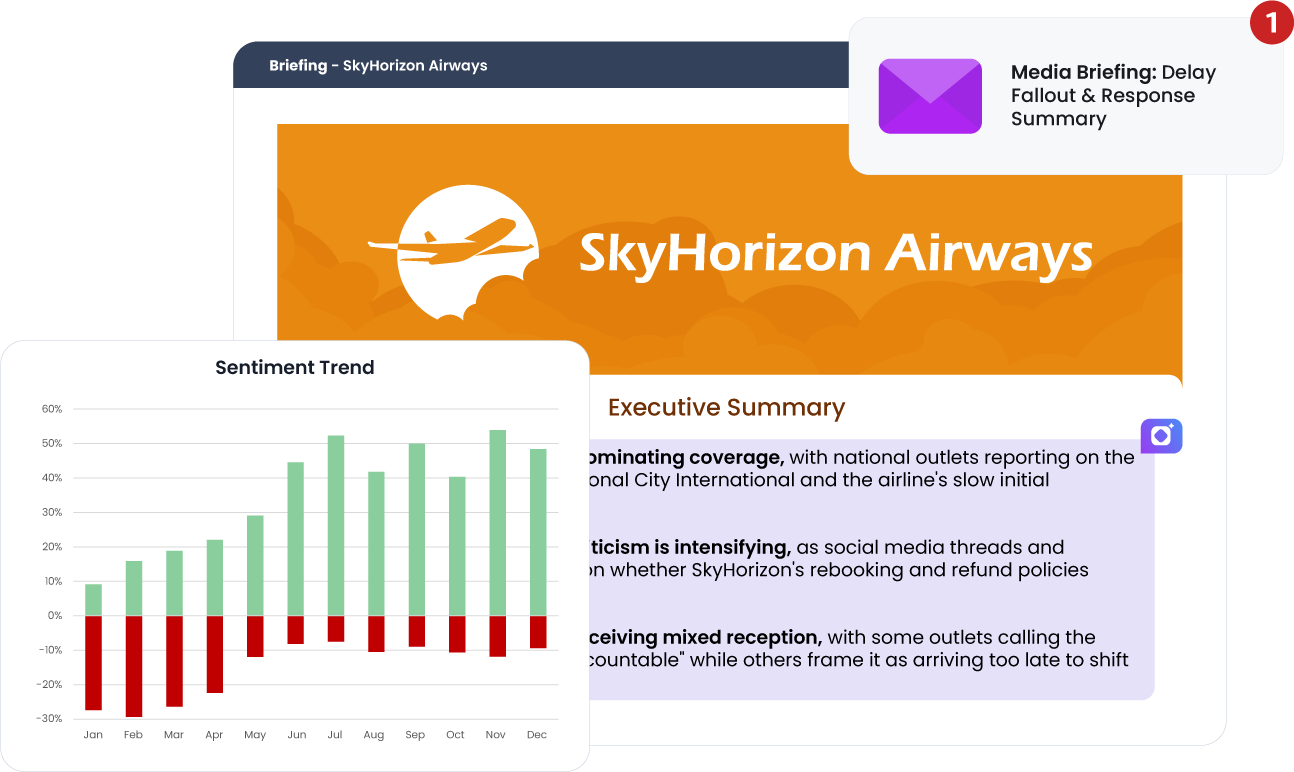Open the purple envelope icon in the notification
The image size is (1294, 772).
point(930,96)
